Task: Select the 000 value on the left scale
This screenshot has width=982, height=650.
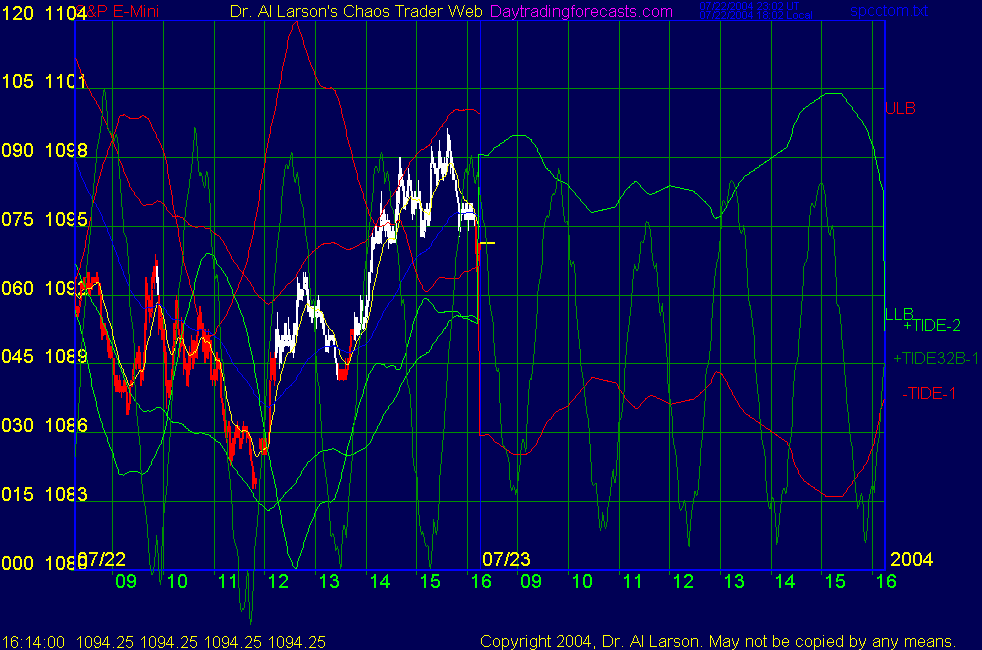Action: click(18, 562)
